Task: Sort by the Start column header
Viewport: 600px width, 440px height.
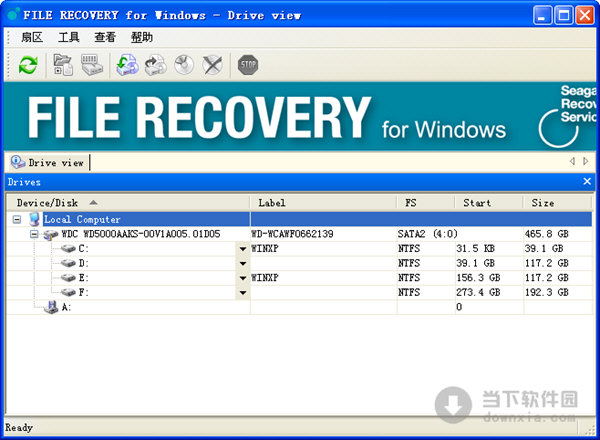Action: click(x=489, y=203)
